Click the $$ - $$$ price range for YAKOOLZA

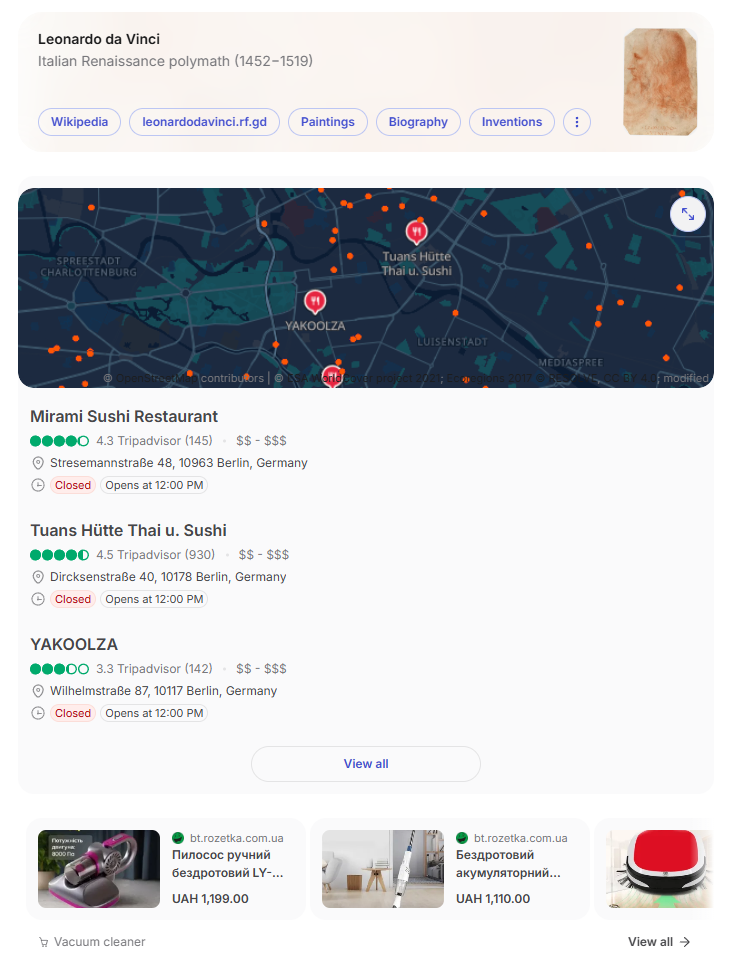pos(262,669)
